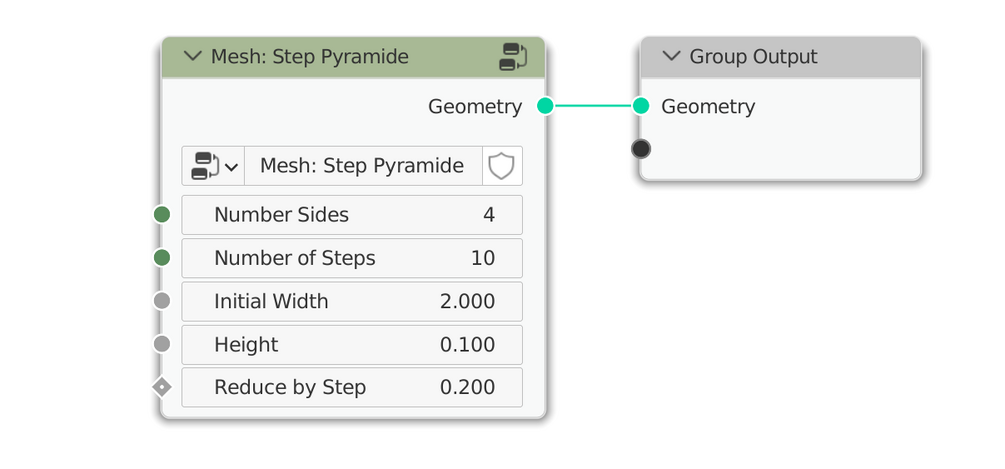The image size is (1005, 469).
Task: Click the Number of Steps input socket
Action: (x=162, y=258)
